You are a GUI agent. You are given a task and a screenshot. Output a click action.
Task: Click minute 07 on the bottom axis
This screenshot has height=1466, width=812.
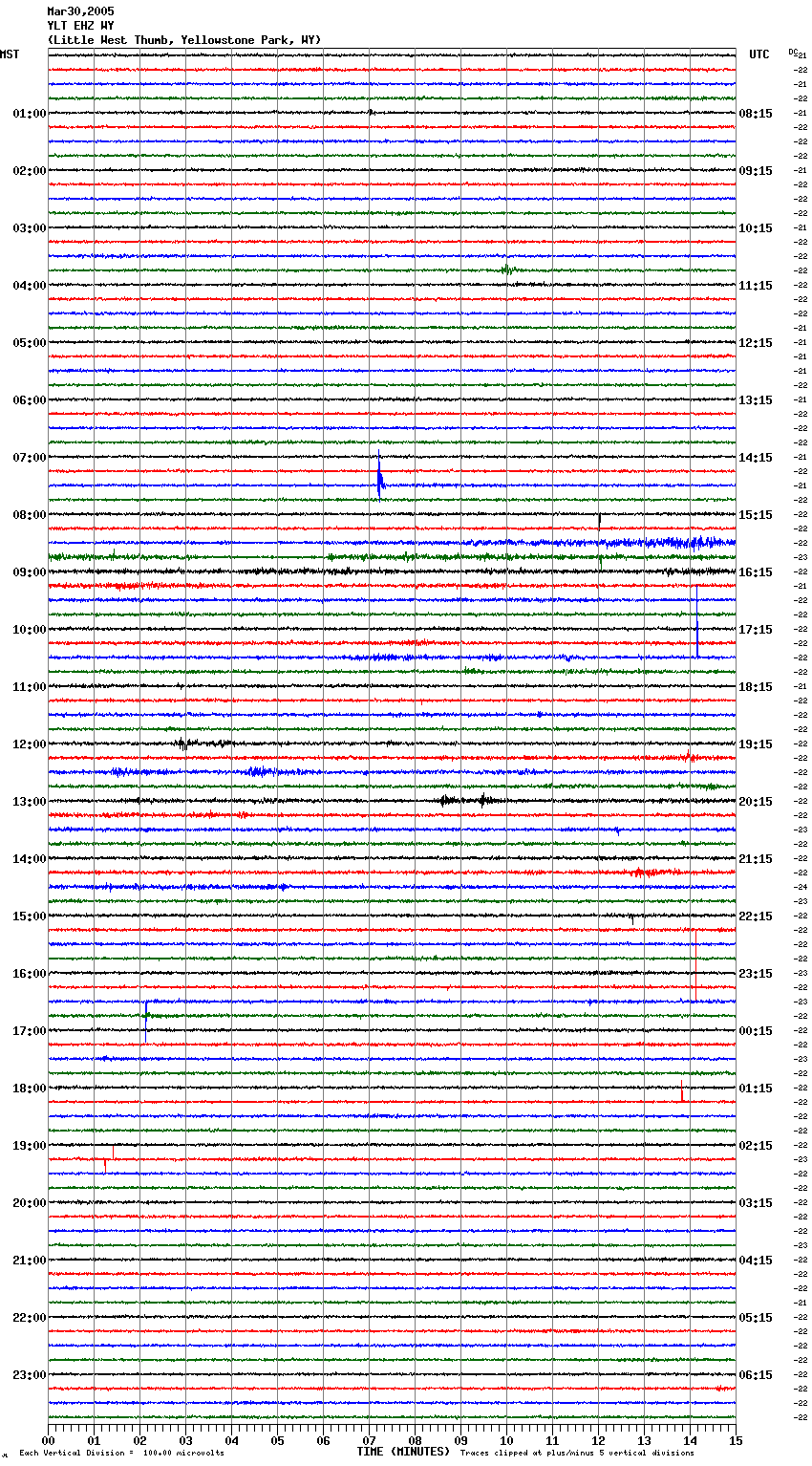pyautogui.click(x=369, y=1440)
